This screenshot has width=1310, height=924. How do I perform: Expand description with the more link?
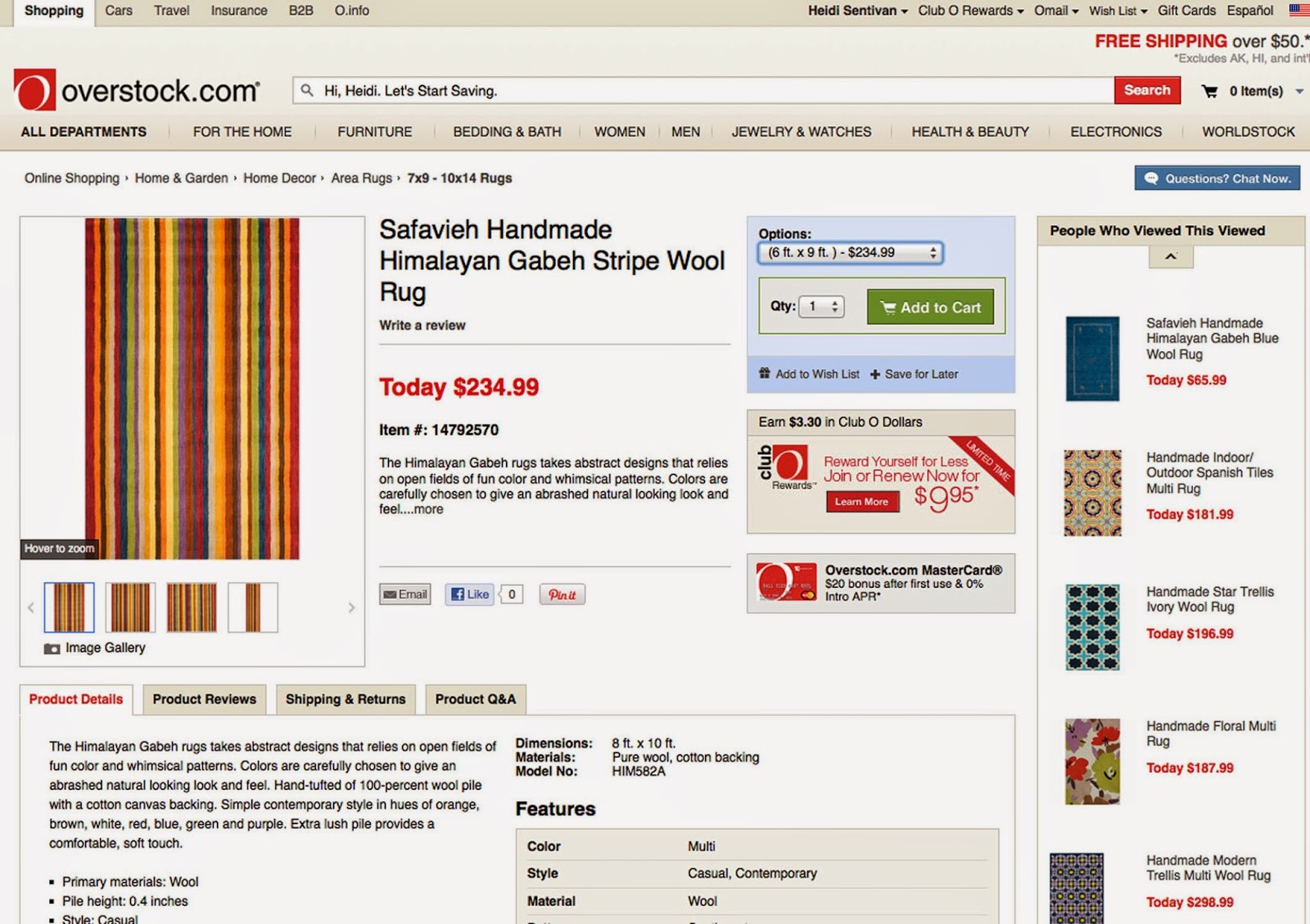pyautogui.click(x=428, y=509)
